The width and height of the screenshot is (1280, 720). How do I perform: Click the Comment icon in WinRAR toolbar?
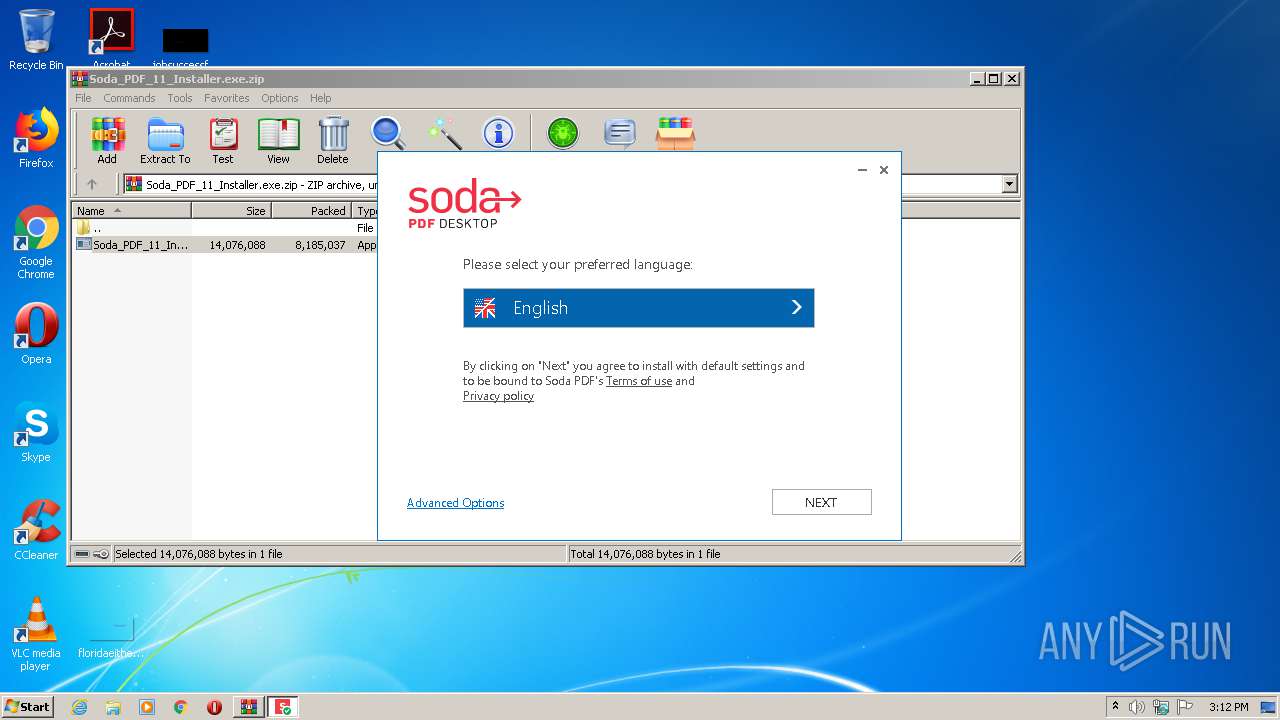[x=620, y=133]
